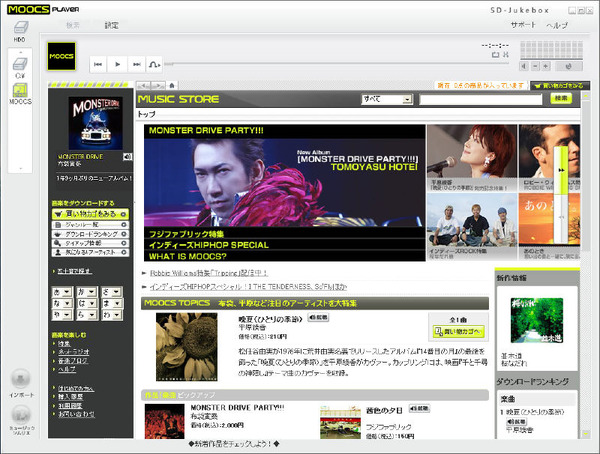Image resolution: width=600 pixels, height=454 pixels.
Task: Preview ranking song with 試聴 button
Action: pyautogui.click(x=517, y=421)
